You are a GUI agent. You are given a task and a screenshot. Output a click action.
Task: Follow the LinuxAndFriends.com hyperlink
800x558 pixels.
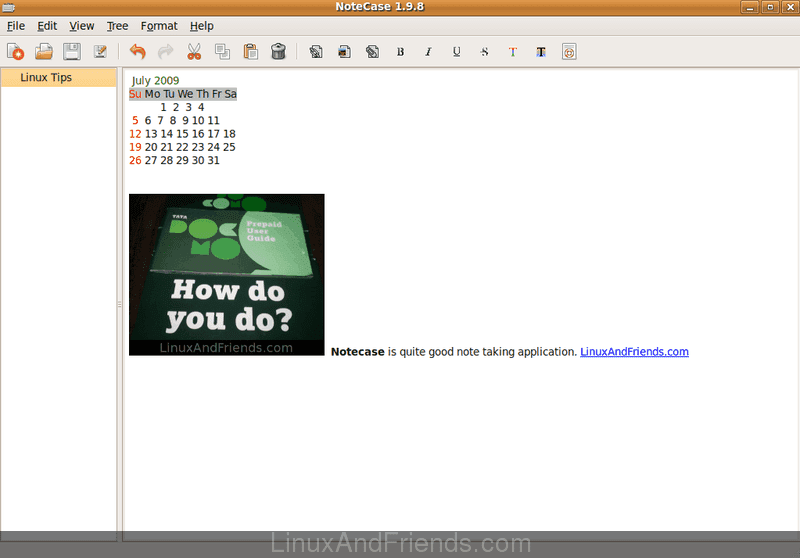[x=634, y=352]
